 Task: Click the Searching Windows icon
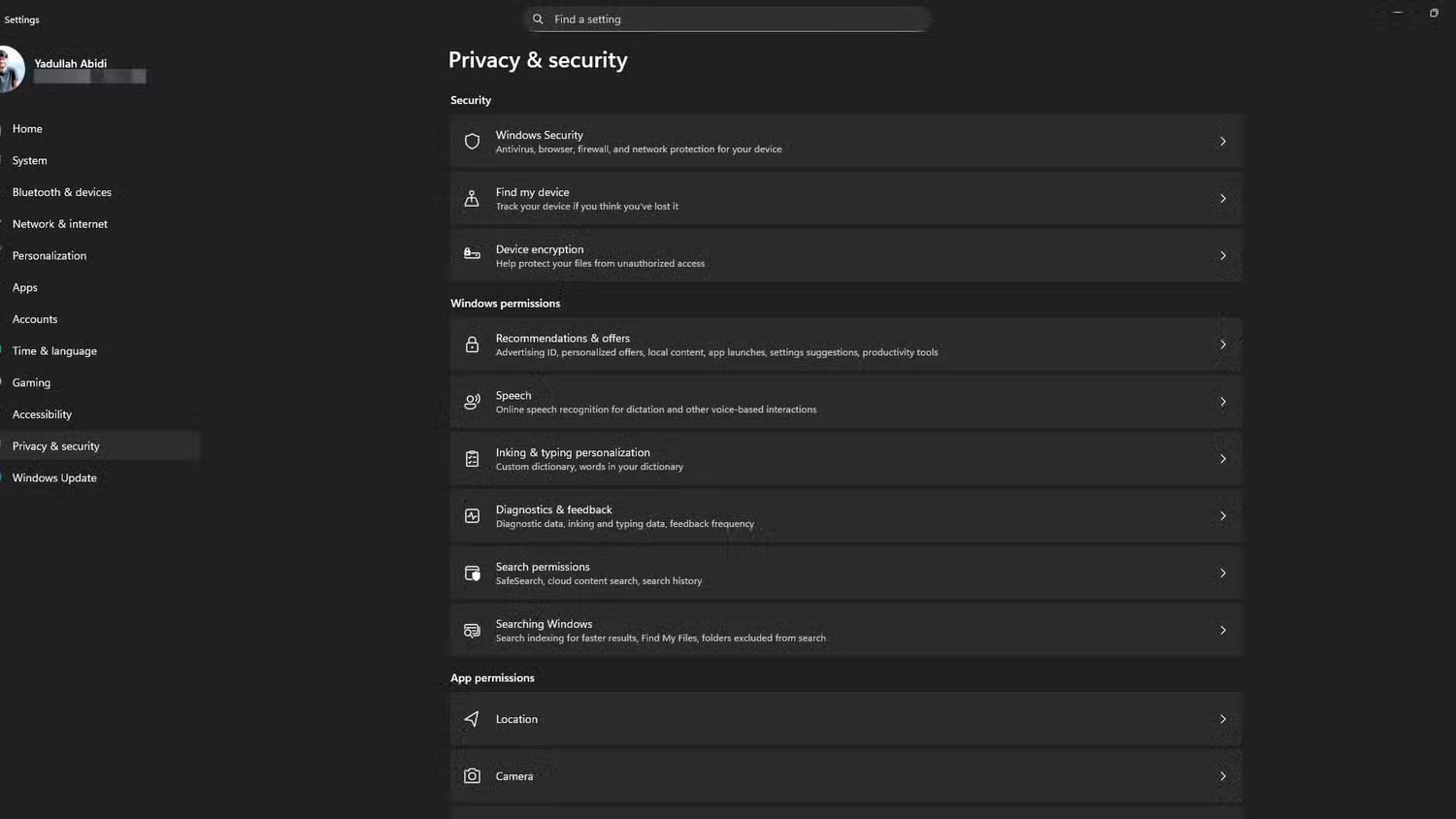click(x=472, y=630)
